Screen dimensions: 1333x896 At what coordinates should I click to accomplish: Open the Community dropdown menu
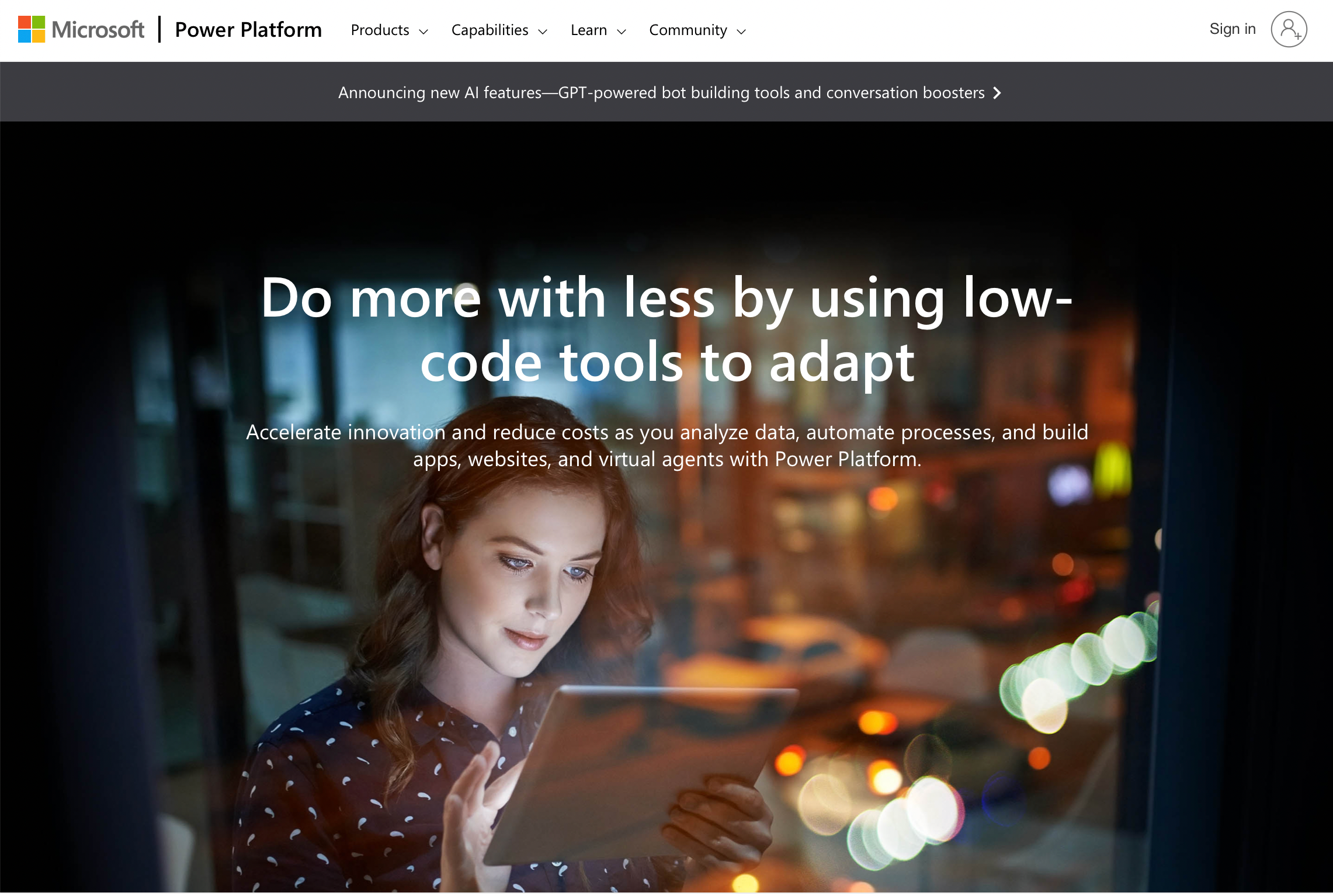tap(697, 30)
